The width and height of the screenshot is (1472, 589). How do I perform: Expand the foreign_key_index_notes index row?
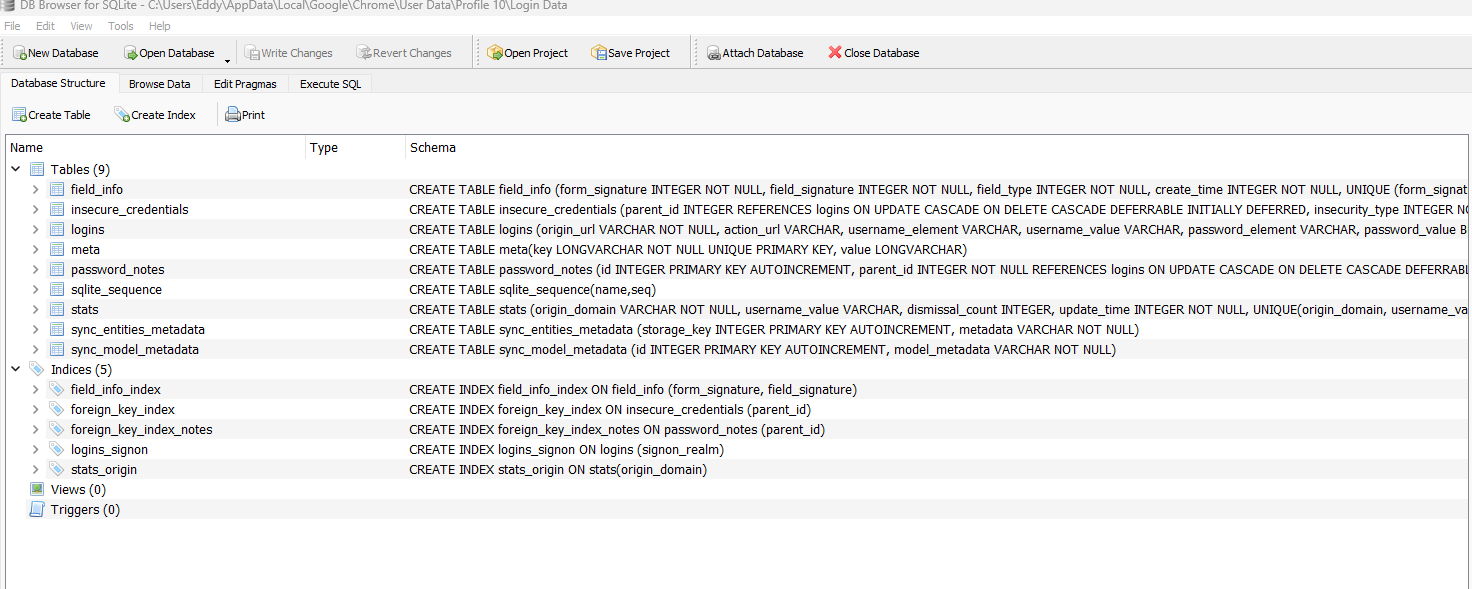pyautogui.click(x=35, y=429)
